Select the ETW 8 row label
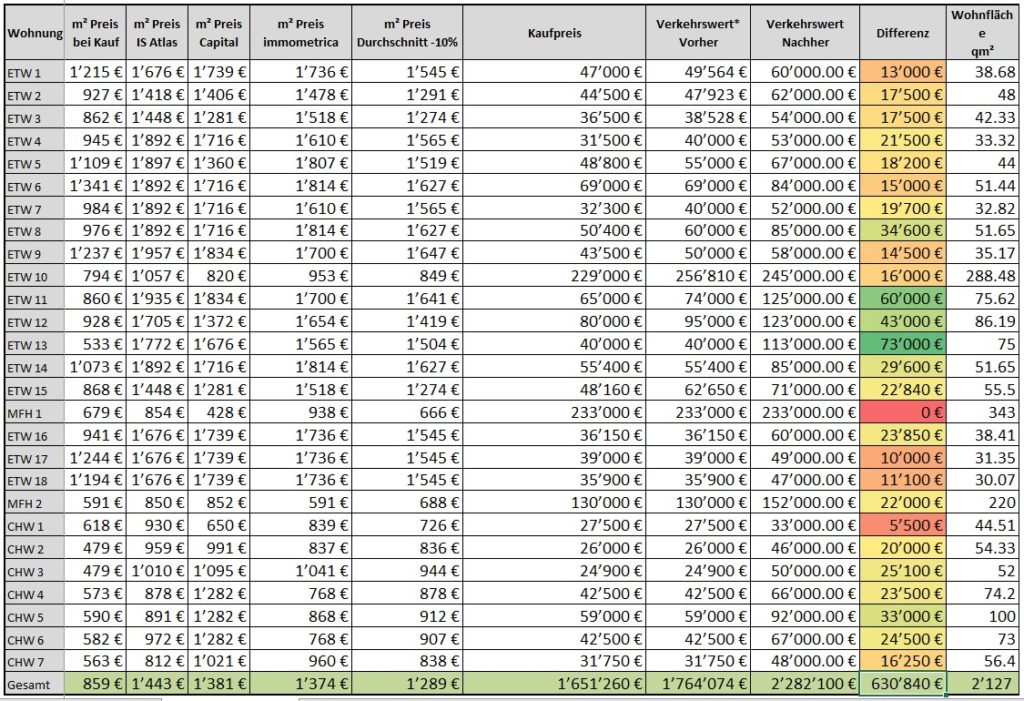Viewport: 1024px width, 701px height. (x=34, y=231)
